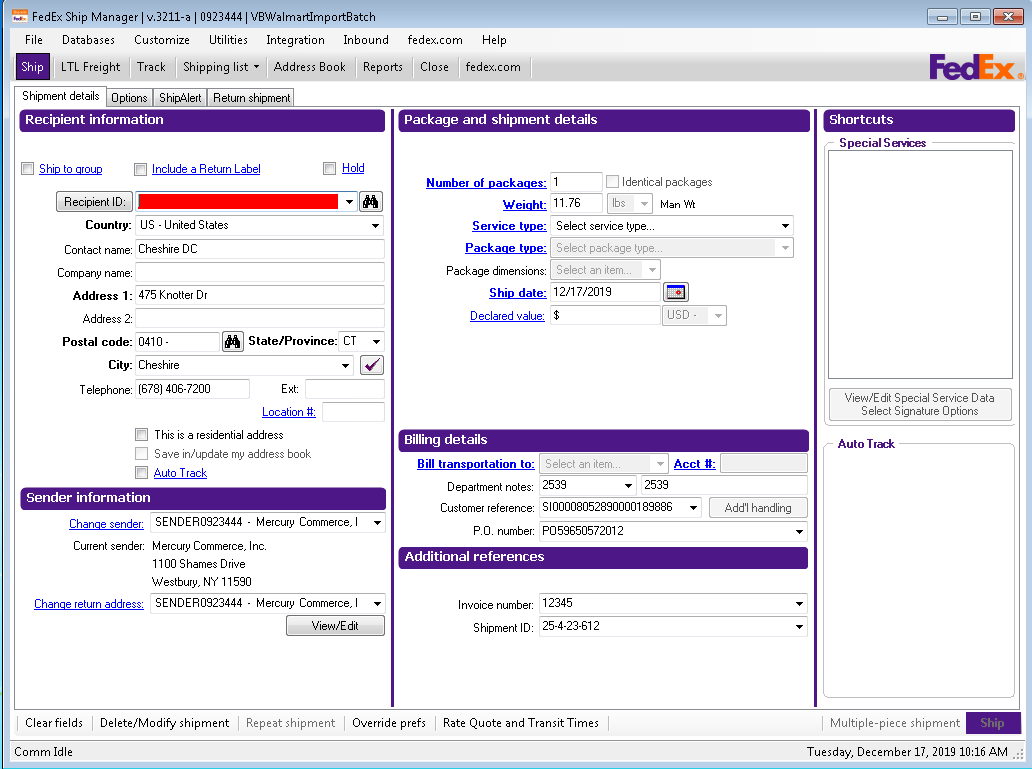Open the Inbound menu

pyautogui.click(x=366, y=40)
